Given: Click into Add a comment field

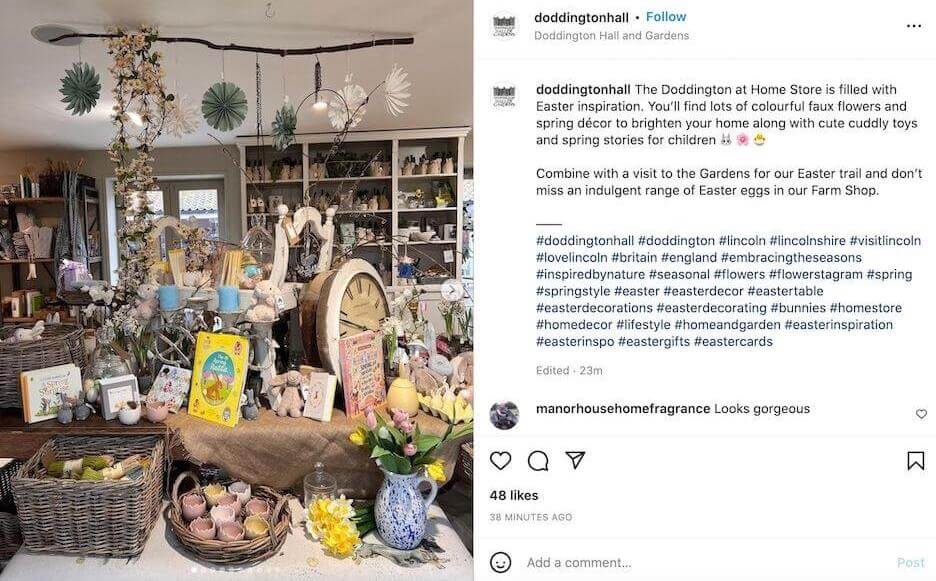Looking at the screenshot, I should (704, 562).
